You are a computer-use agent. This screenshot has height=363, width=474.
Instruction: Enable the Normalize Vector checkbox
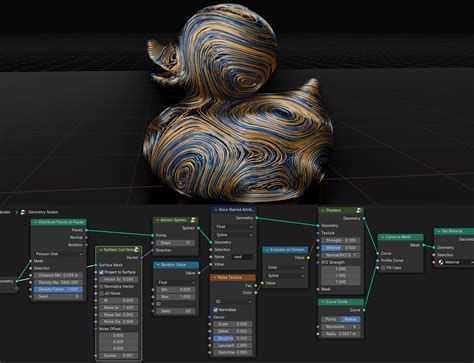(x=101, y=286)
